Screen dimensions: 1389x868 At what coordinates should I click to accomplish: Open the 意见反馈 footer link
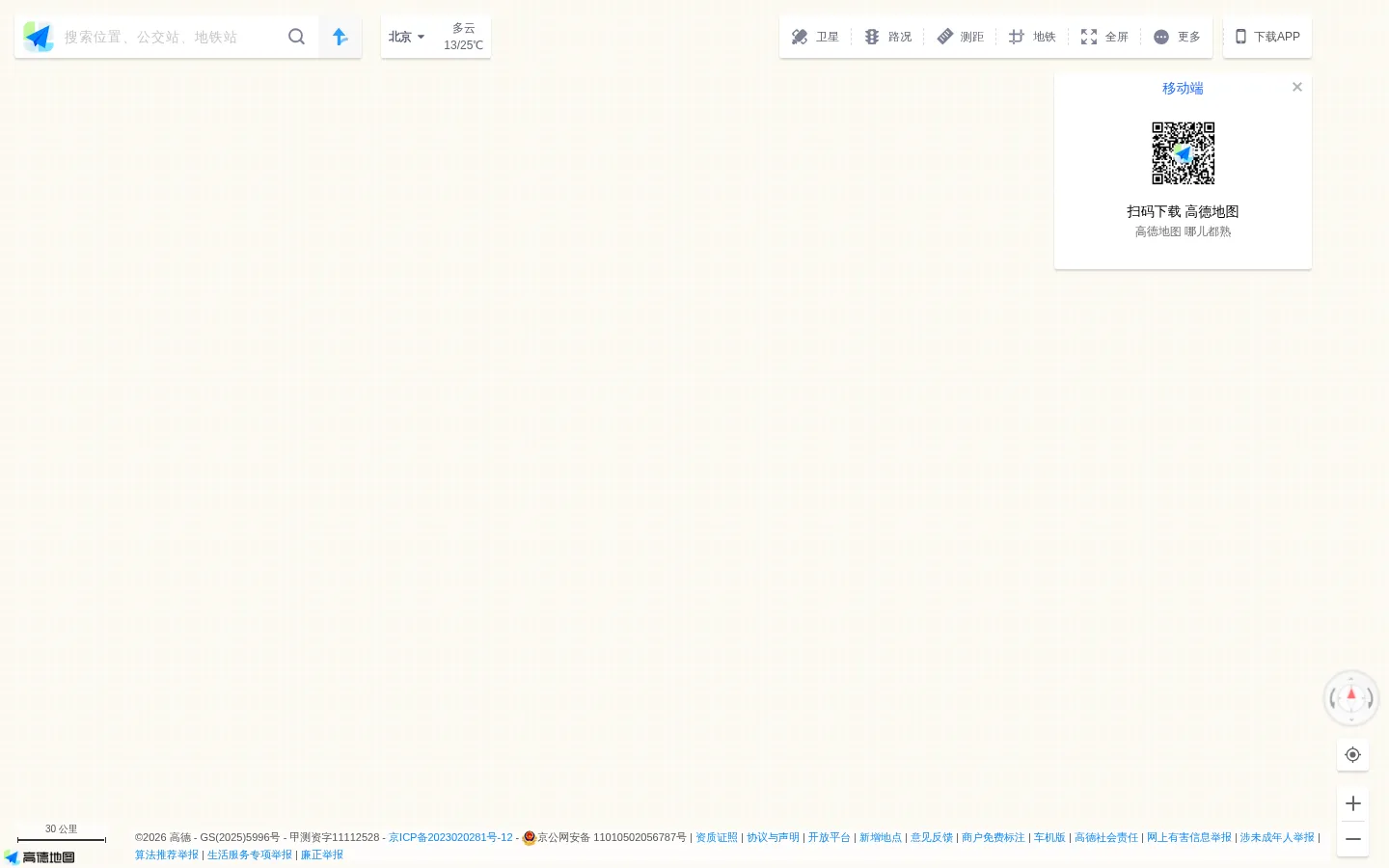click(x=932, y=837)
